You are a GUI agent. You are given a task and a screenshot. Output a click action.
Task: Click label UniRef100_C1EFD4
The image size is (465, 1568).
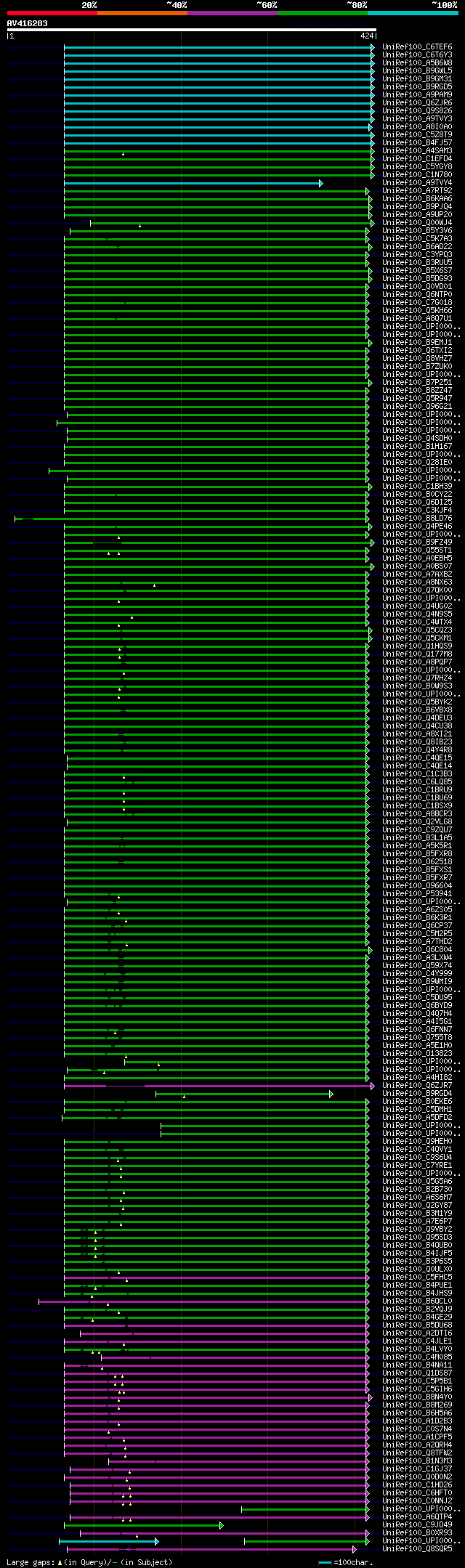tap(417, 158)
